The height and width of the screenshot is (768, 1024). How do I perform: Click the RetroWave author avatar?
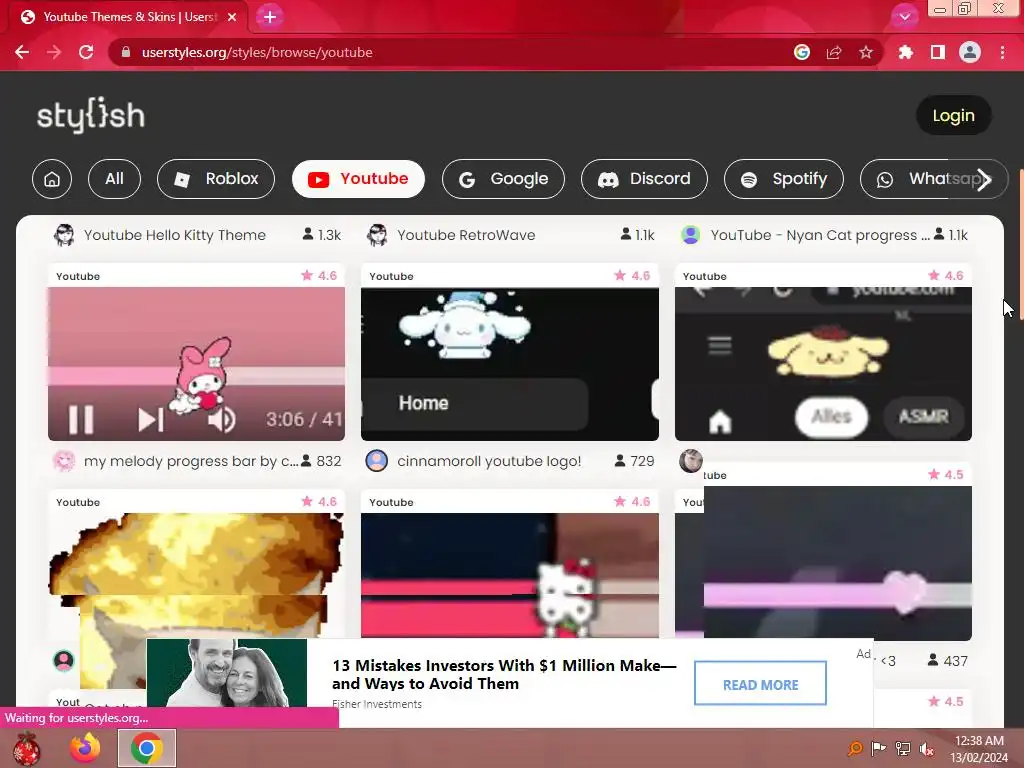pos(377,235)
